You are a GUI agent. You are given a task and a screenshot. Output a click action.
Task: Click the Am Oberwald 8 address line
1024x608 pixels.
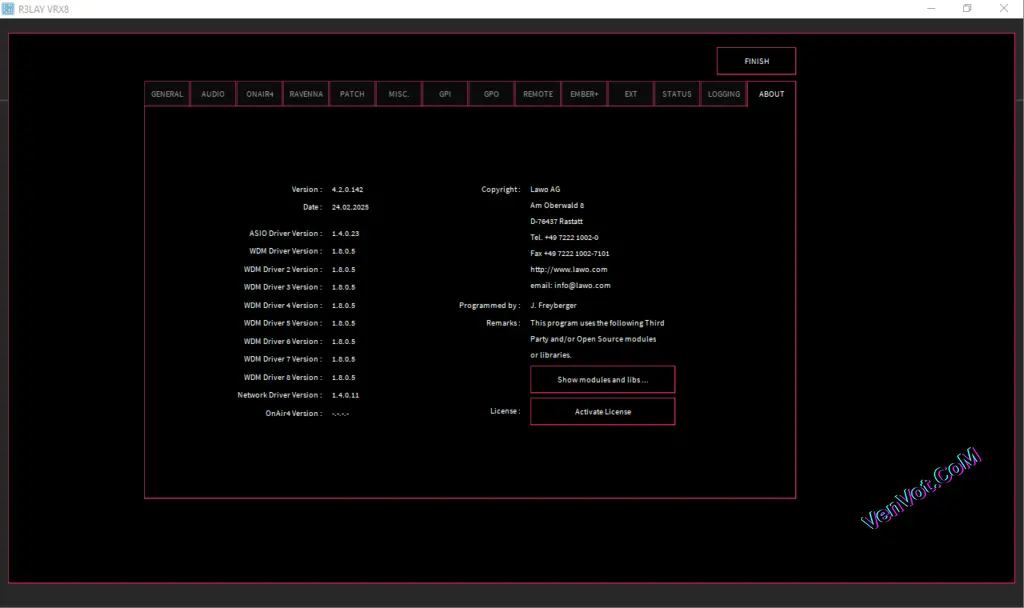click(x=557, y=205)
